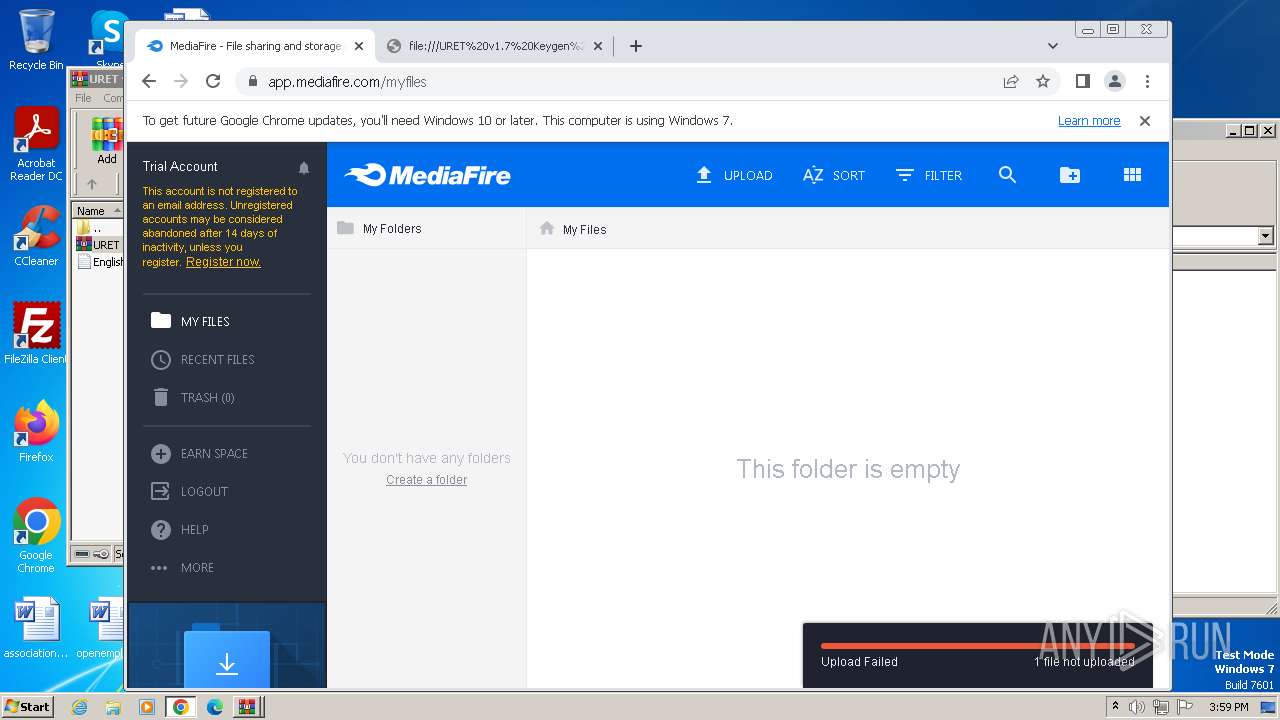Open Chrome from the taskbar
The image size is (1280, 720).
[x=181, y=707]
